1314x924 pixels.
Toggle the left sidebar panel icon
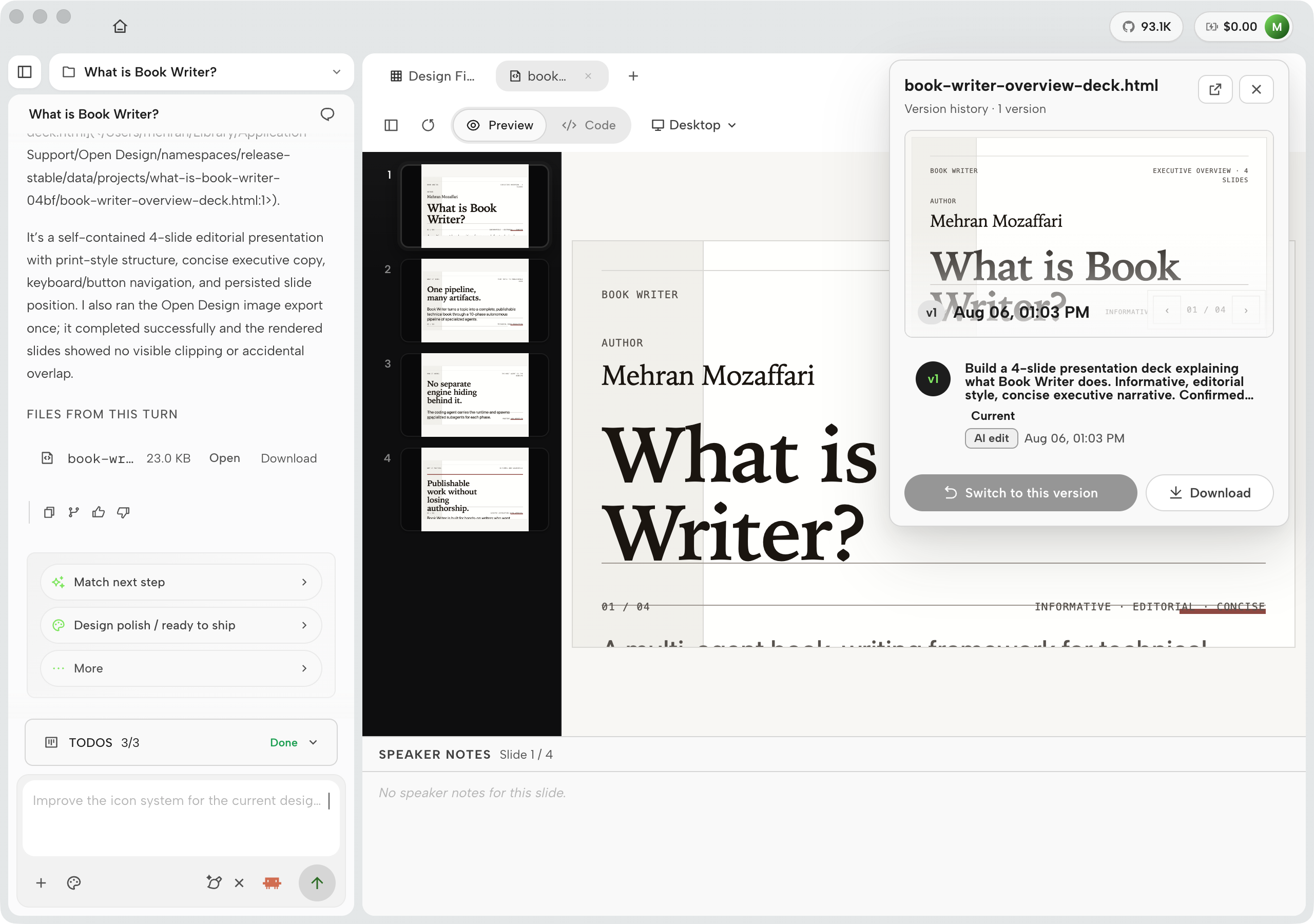(25, 71)
